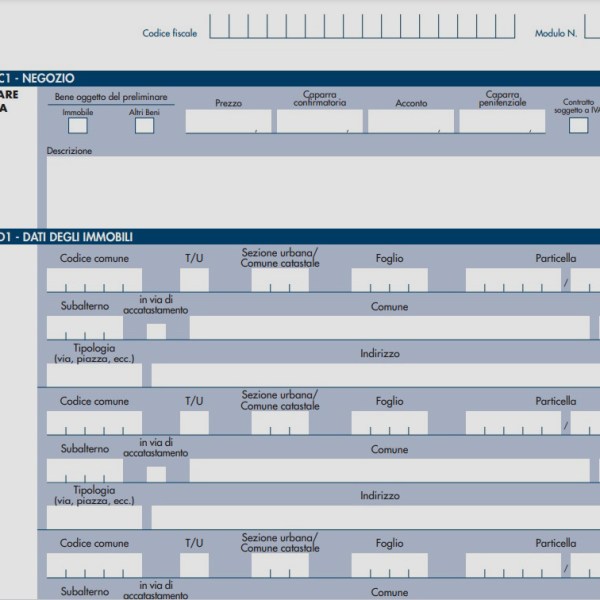The height and width of the screenshot is (600, 600).
Task: Click the Prezzo amount field
Action: [x=228, y=121]
